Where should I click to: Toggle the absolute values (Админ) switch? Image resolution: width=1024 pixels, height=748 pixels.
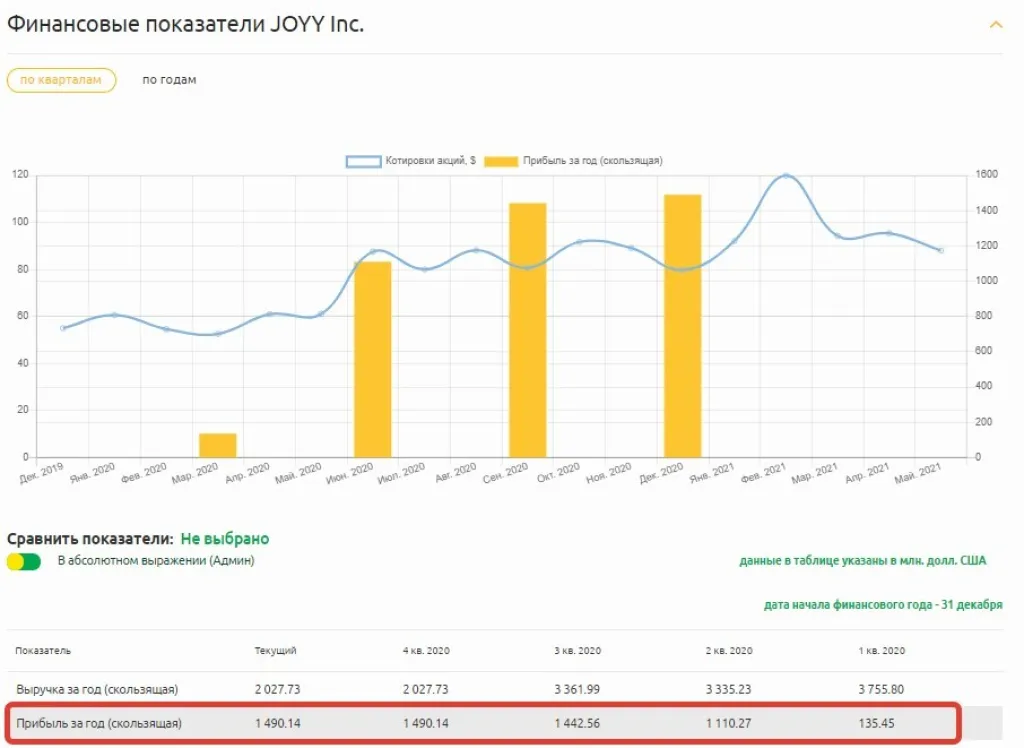(x=23, y=561)
